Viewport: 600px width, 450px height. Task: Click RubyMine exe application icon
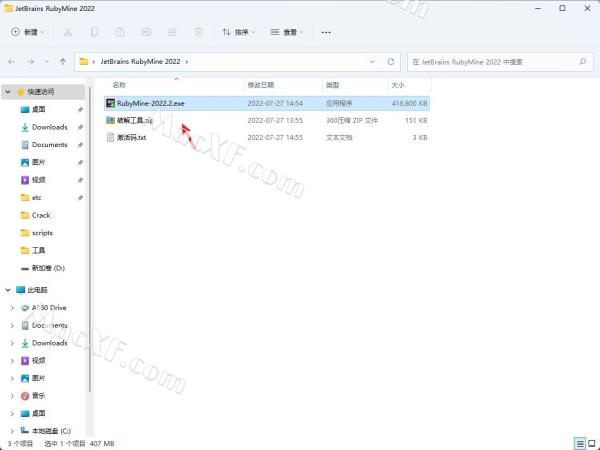coord(111,103)
